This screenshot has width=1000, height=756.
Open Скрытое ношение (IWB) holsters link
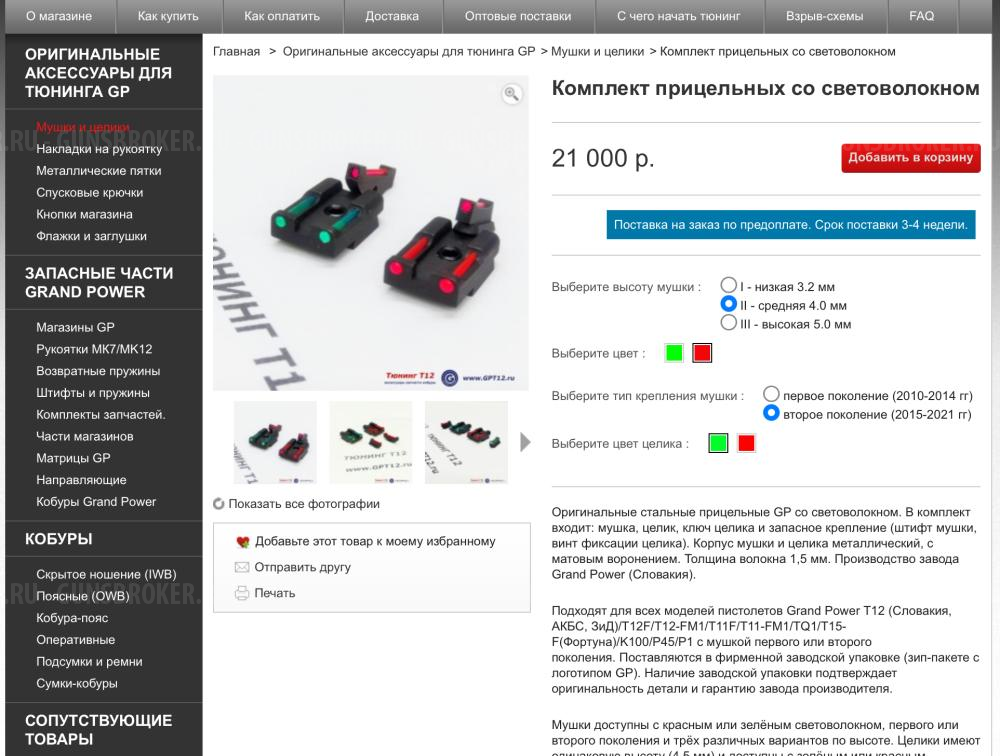pyautogui.click(x=106, y=574)
